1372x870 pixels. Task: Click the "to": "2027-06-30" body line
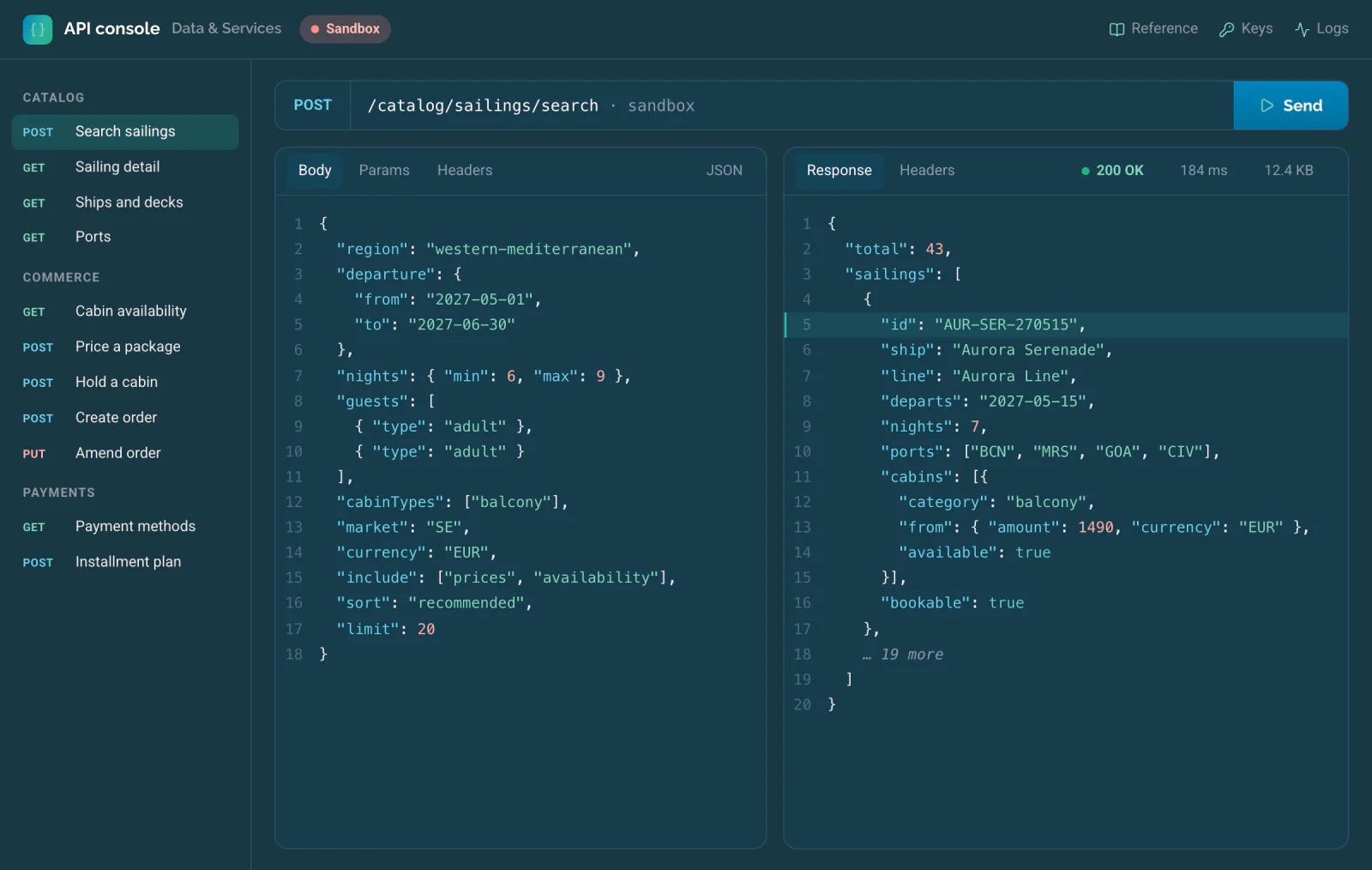435,324
